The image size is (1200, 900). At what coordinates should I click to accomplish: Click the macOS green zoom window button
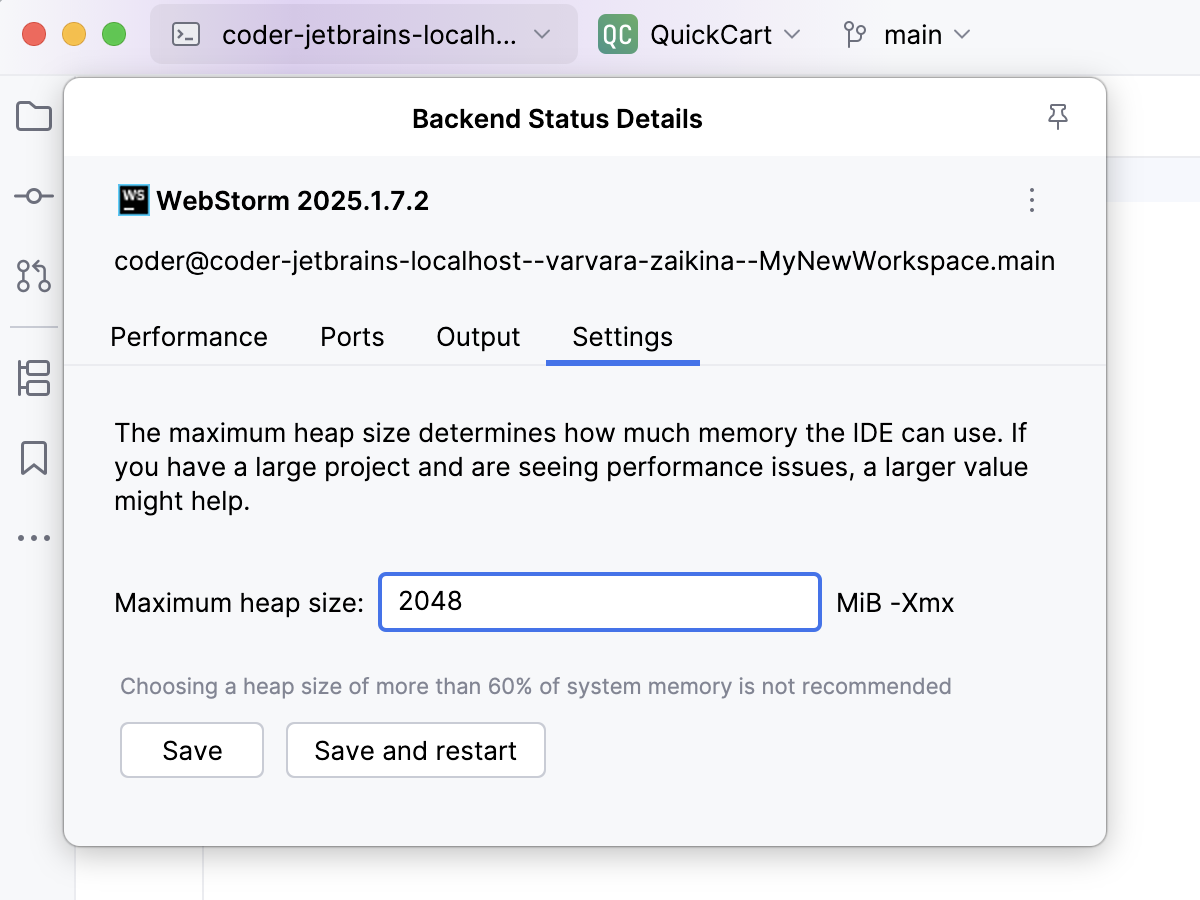click(x=114, y=35)
